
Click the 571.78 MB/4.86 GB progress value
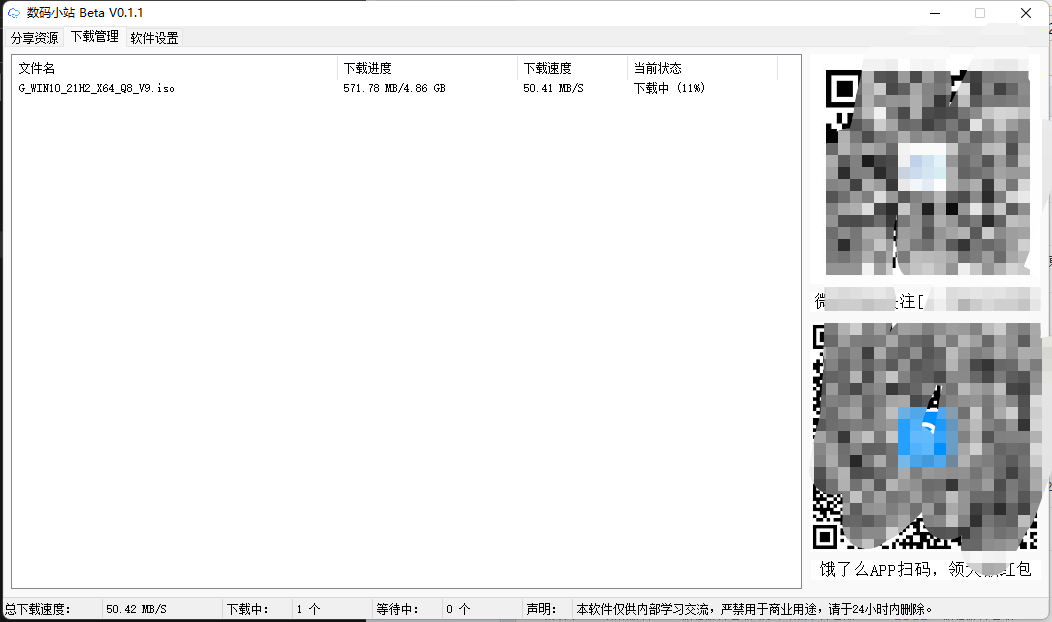(x=394, y=88)
